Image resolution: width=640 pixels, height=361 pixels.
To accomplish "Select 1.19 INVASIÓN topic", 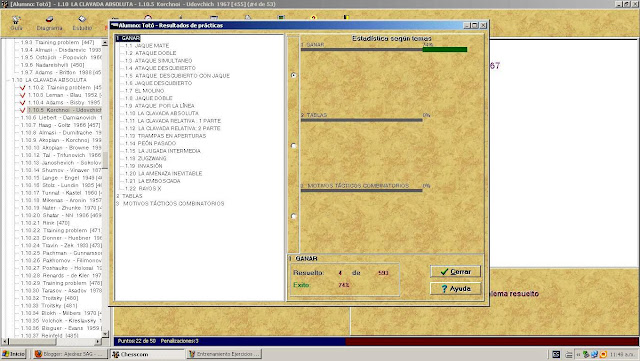I will point(144,166).
